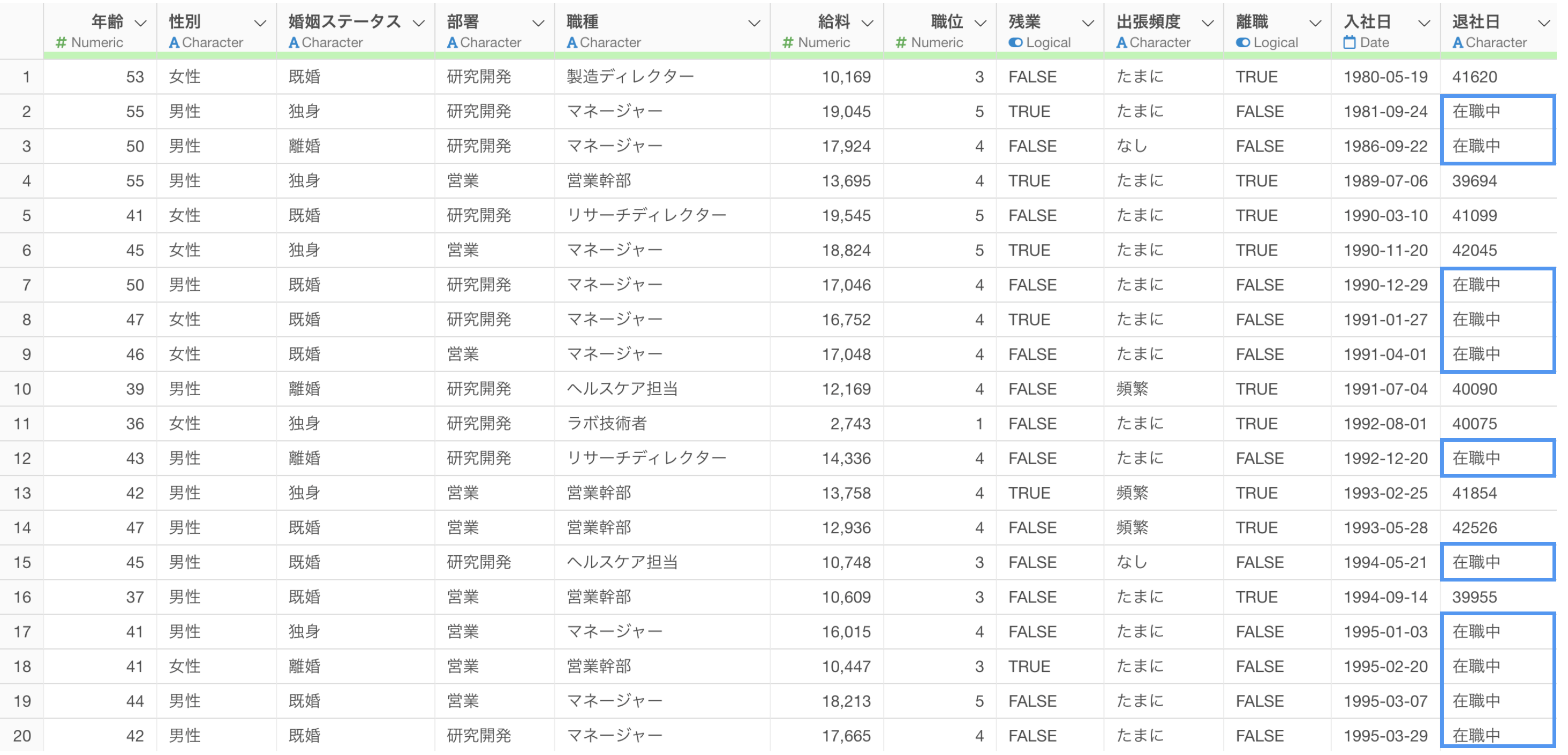This screenshot has width=1568, height=755.
Task: Click the Numeric type icon under 給料
Action: 788,43
